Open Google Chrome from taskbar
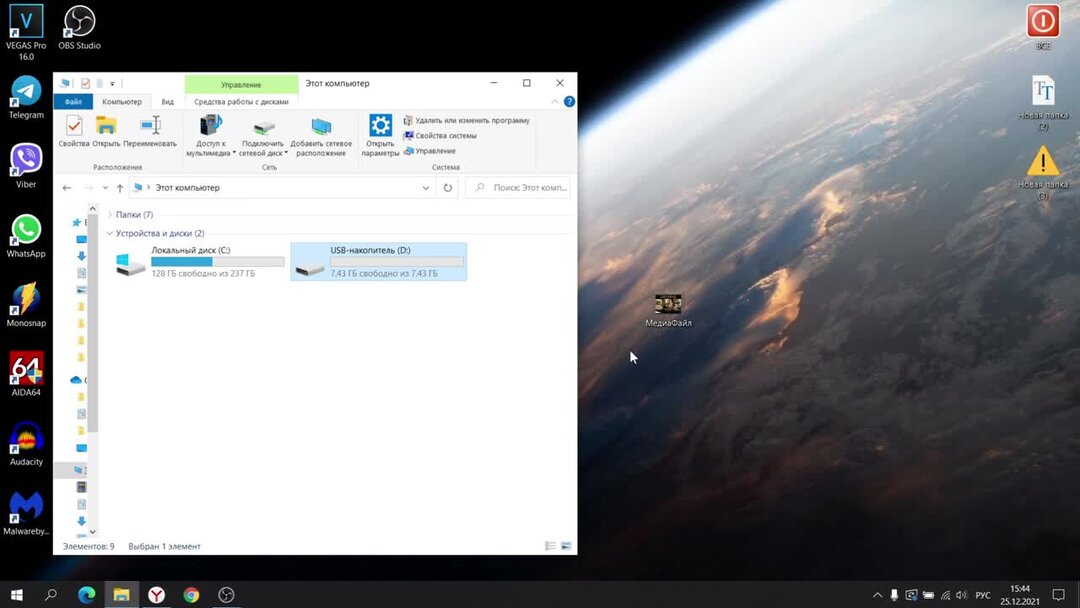Viewport: 1080px width, 608px height. [191, 594]
